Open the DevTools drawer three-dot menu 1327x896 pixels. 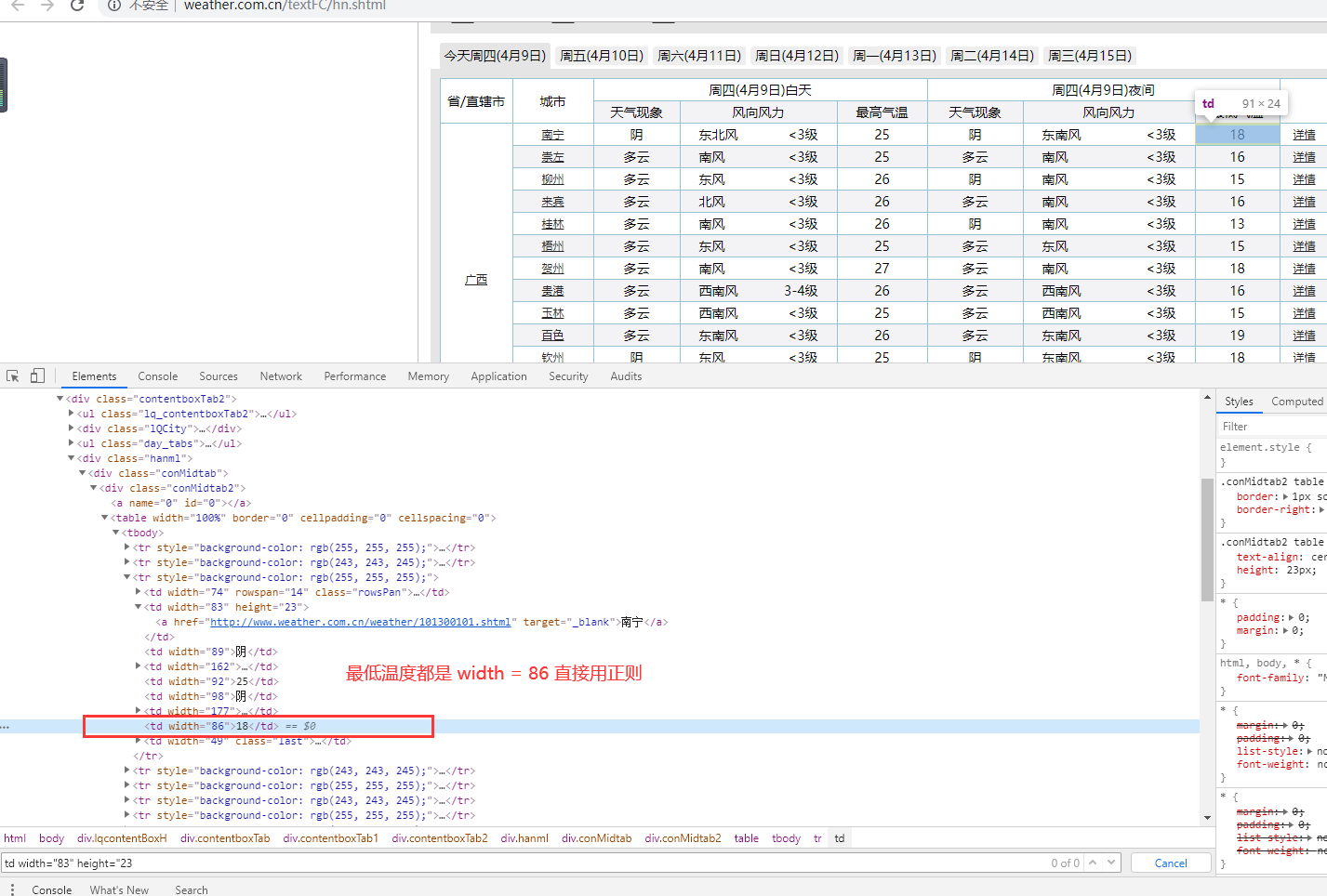[12, 889]
